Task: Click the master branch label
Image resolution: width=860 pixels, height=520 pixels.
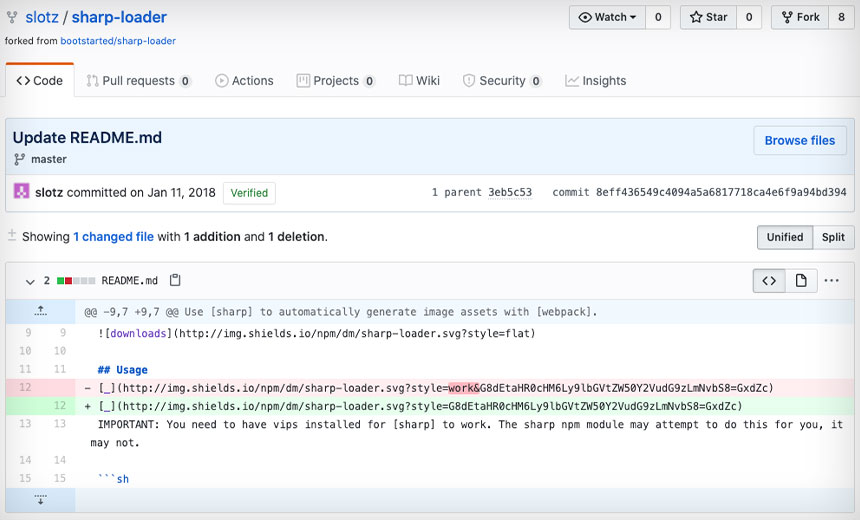Action: (x=49, y=159)
